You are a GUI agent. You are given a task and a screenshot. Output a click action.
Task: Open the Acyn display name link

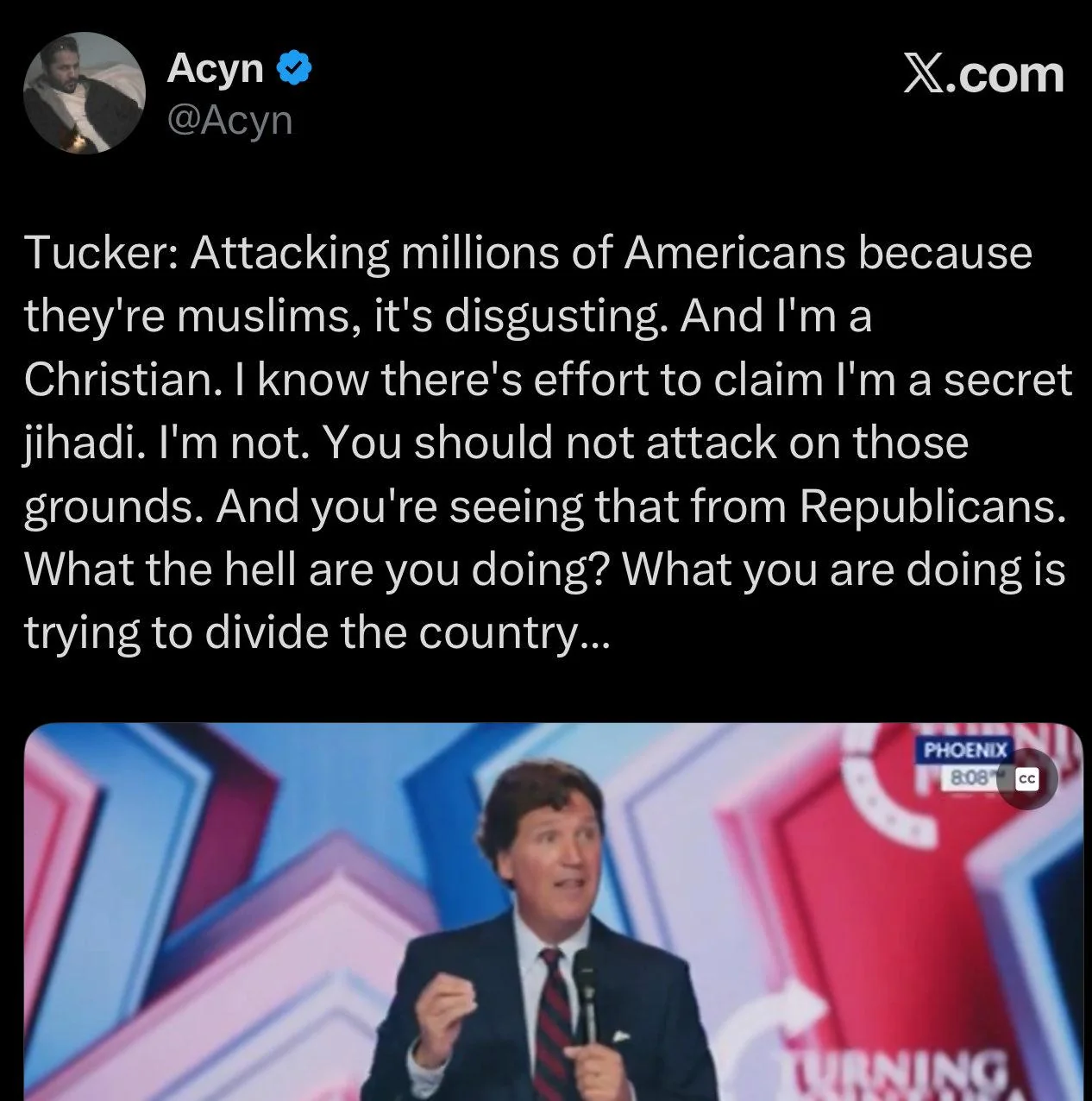pos(216,68)
